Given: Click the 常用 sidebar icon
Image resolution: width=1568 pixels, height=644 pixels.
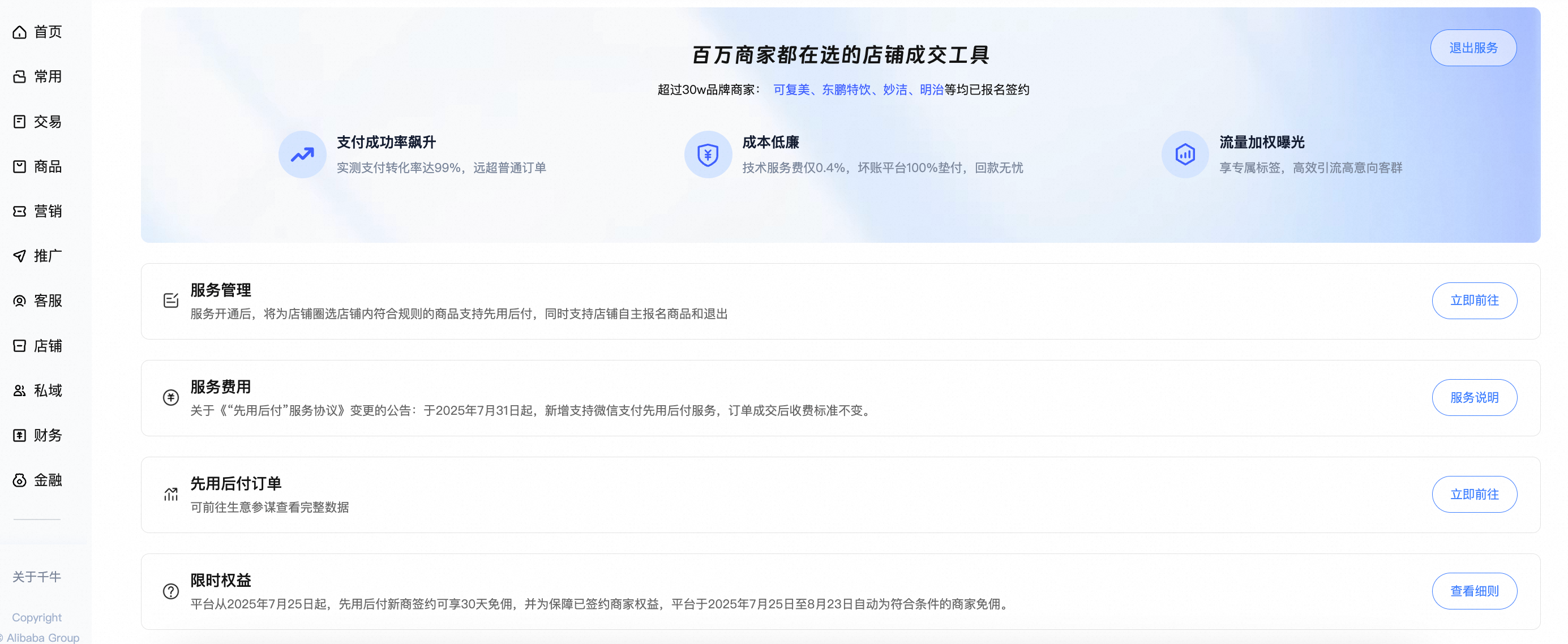Looking at the screenshot, I should 19,77.
